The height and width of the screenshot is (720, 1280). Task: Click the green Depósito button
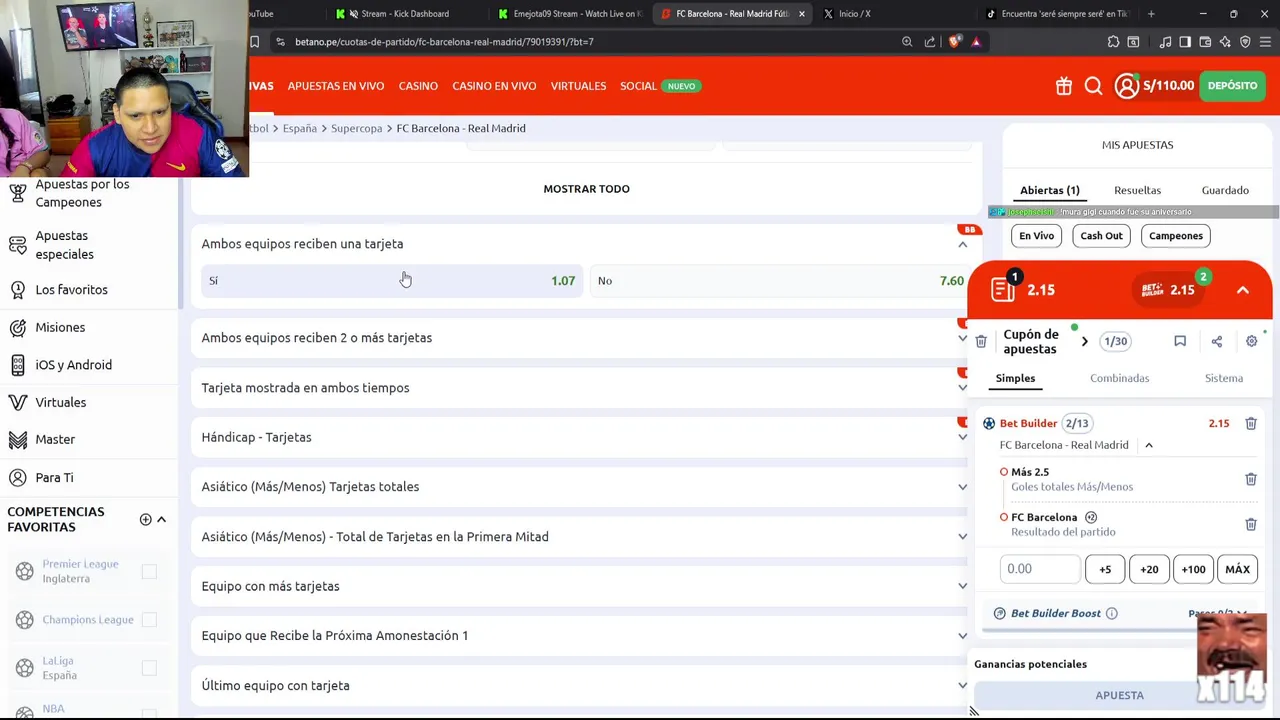(x=1232, y=86)
